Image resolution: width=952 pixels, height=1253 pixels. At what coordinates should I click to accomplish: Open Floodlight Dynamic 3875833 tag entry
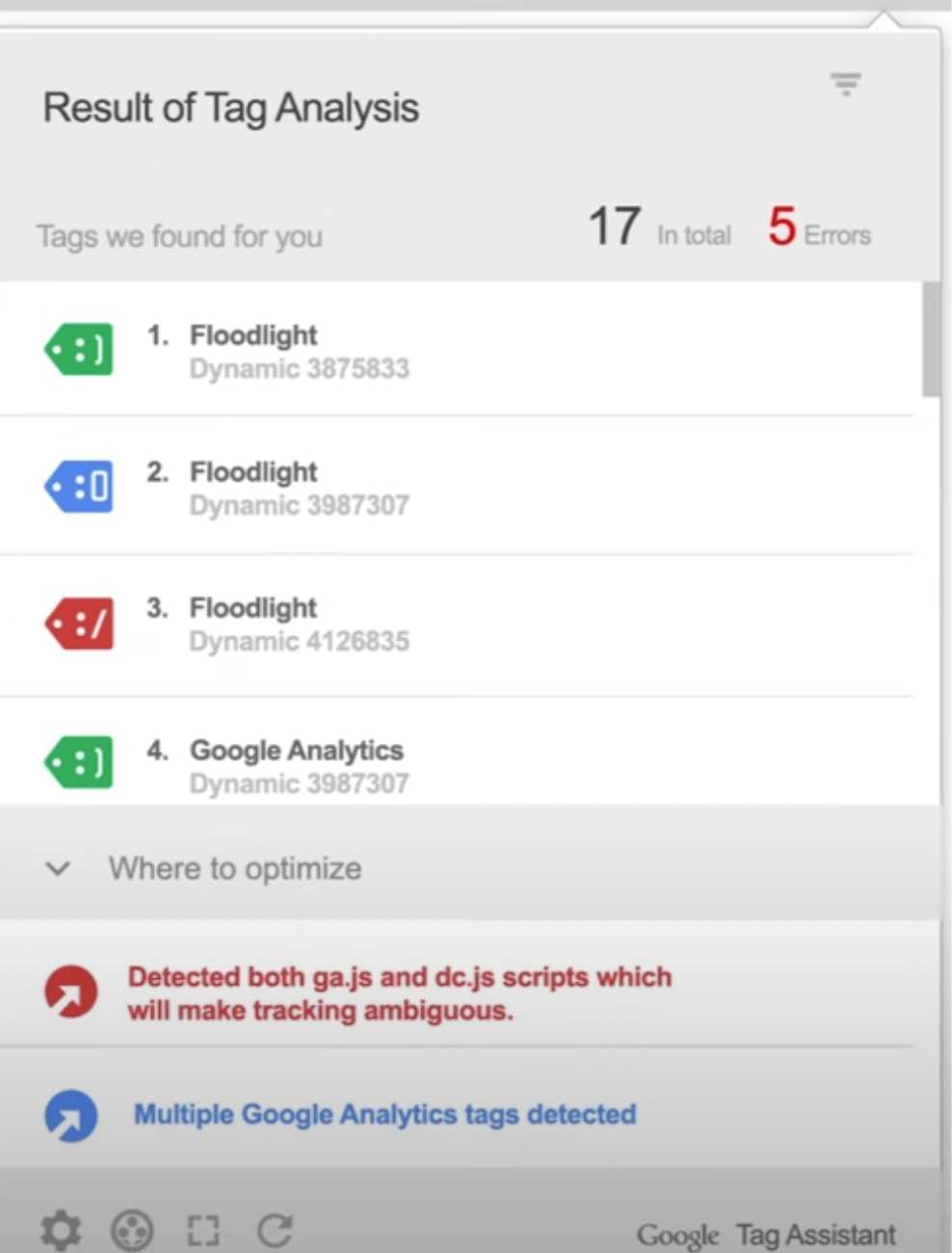(x=457, y=349)
